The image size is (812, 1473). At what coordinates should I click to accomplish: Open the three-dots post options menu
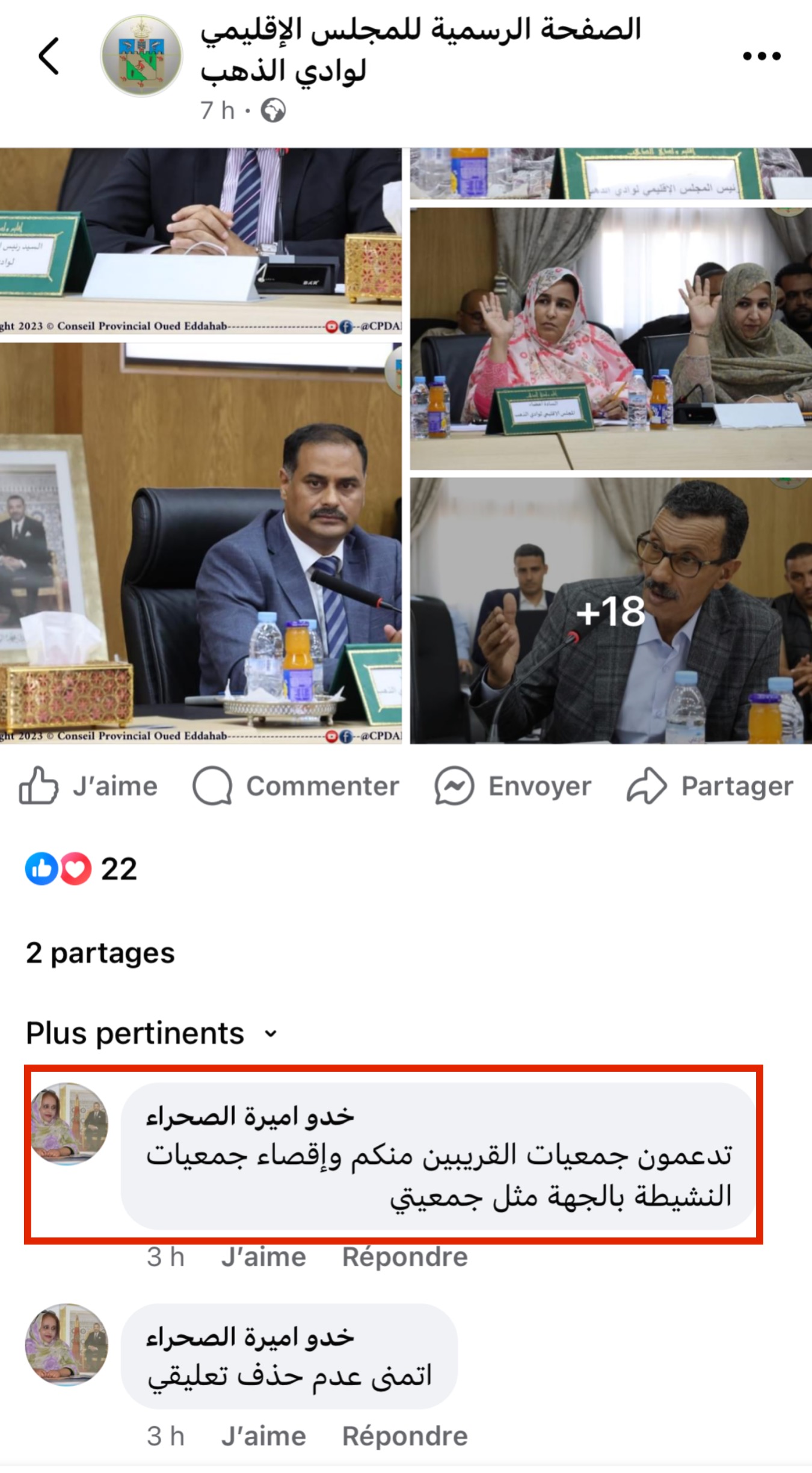coord(761,57)
